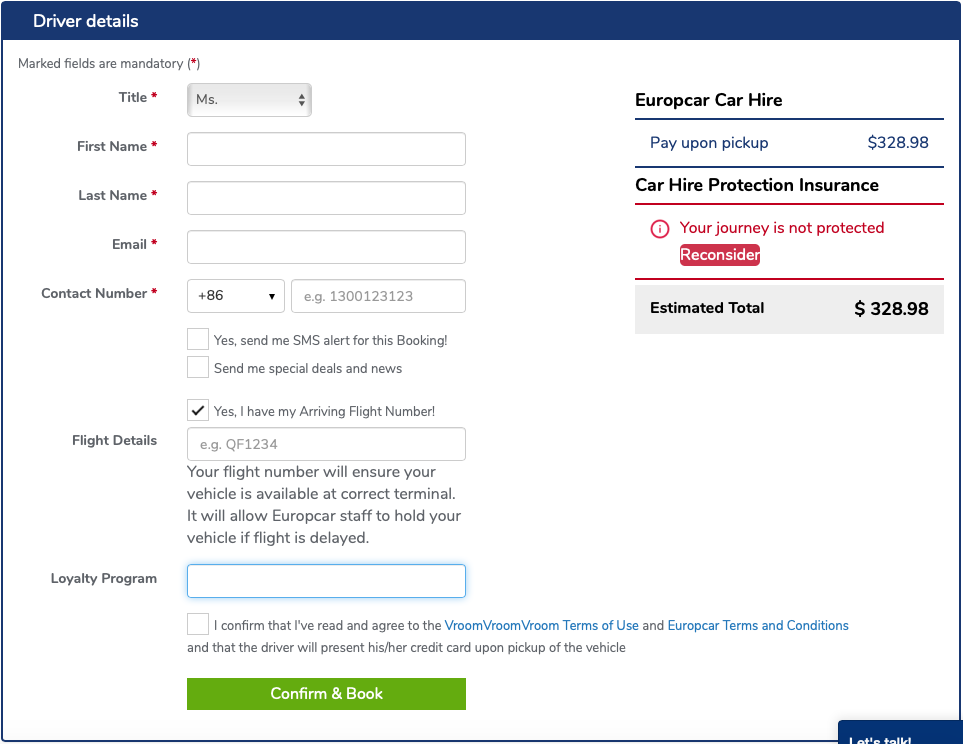The height and width of the screenshot is (744, 963).
Task: Click into the Last Name field
Action: click(326, 198)
